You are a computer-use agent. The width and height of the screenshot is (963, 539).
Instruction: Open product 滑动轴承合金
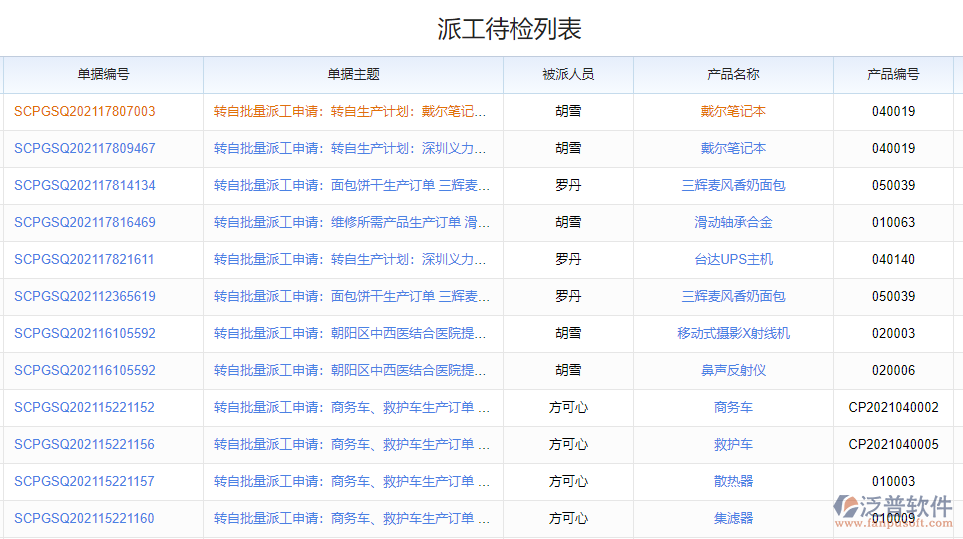tap(733, 222)
